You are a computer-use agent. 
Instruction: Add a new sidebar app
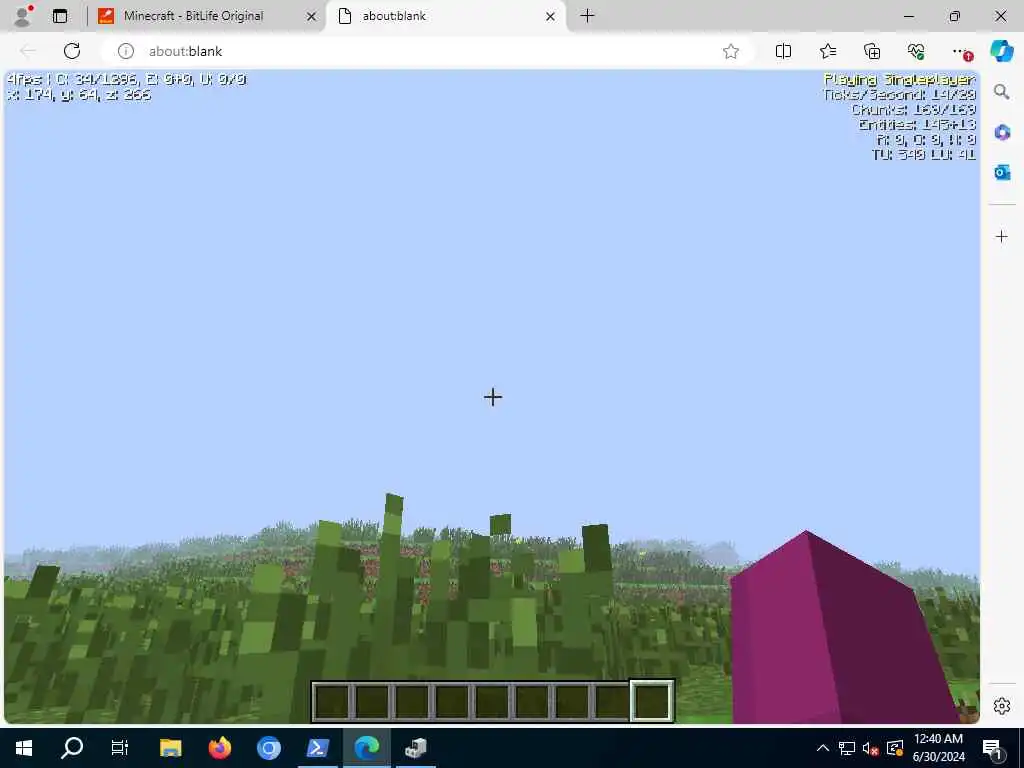(1002, 236)
